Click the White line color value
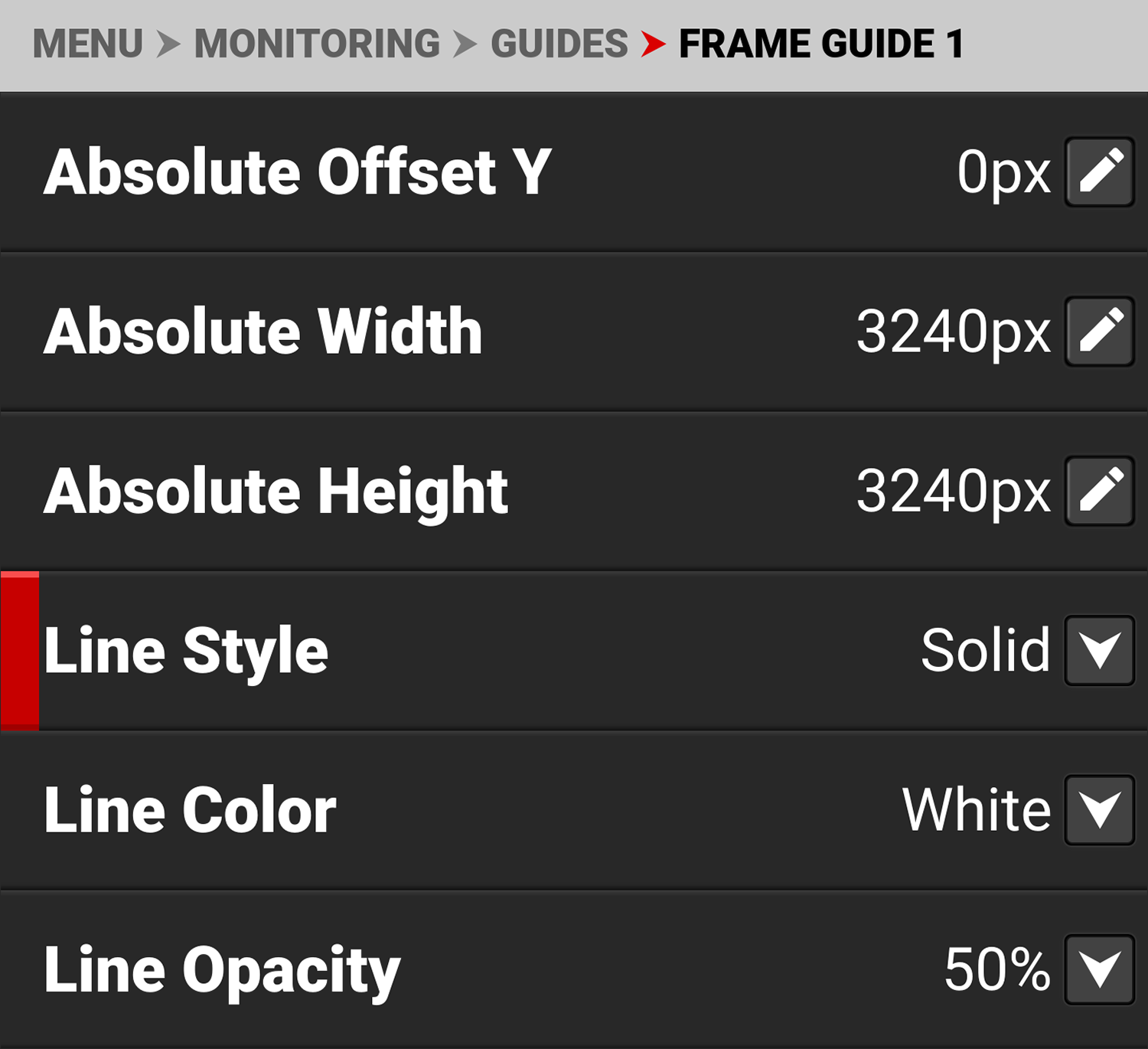This screenshot has height=1049, width=1148. click(x=977, y=810)
